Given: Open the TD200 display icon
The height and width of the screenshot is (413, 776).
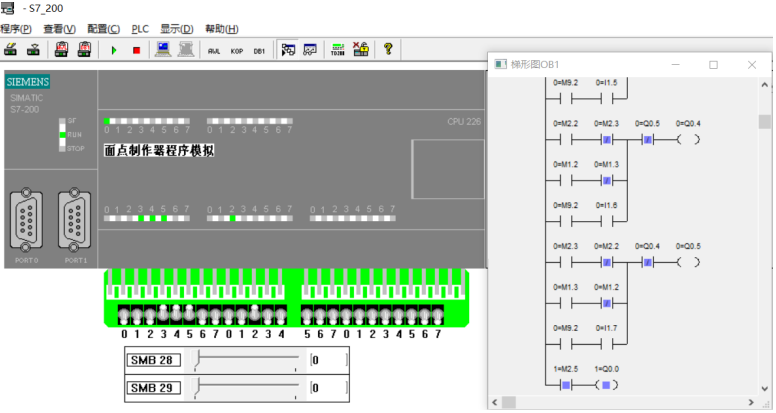Looking at the screenshot, I should click(338, 49).
